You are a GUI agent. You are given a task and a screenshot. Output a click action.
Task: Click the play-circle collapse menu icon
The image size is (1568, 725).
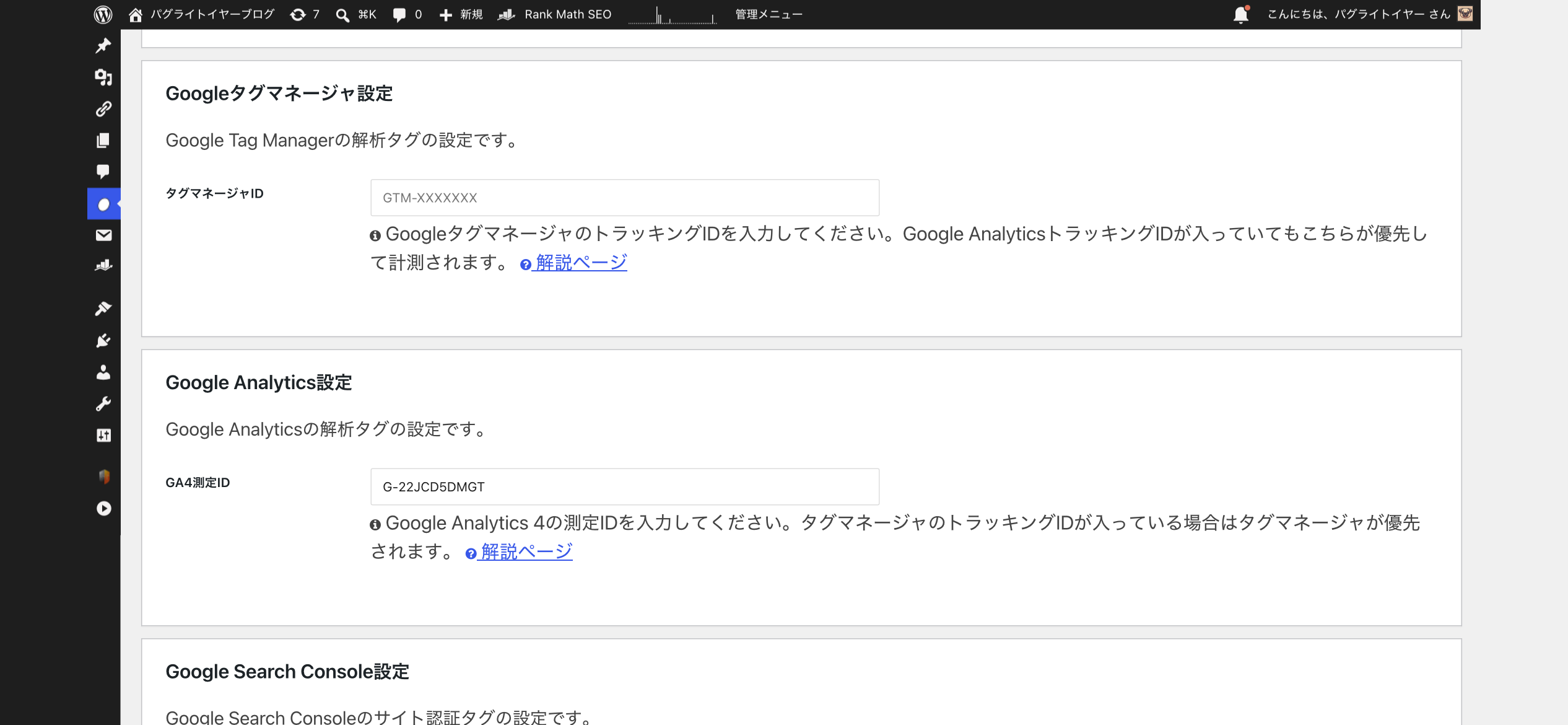(103, 508)
